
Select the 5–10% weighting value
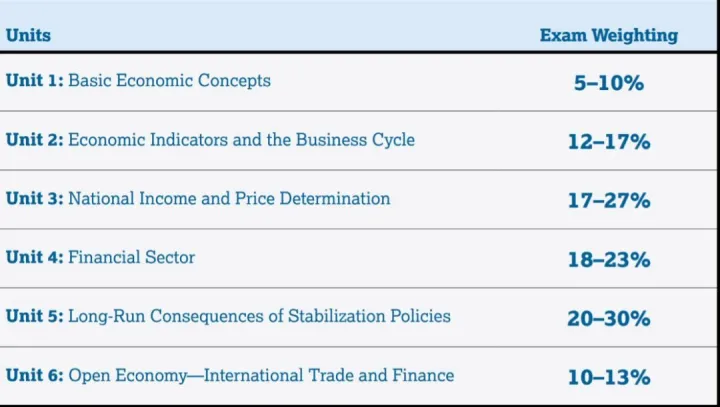tap(608, 83)
